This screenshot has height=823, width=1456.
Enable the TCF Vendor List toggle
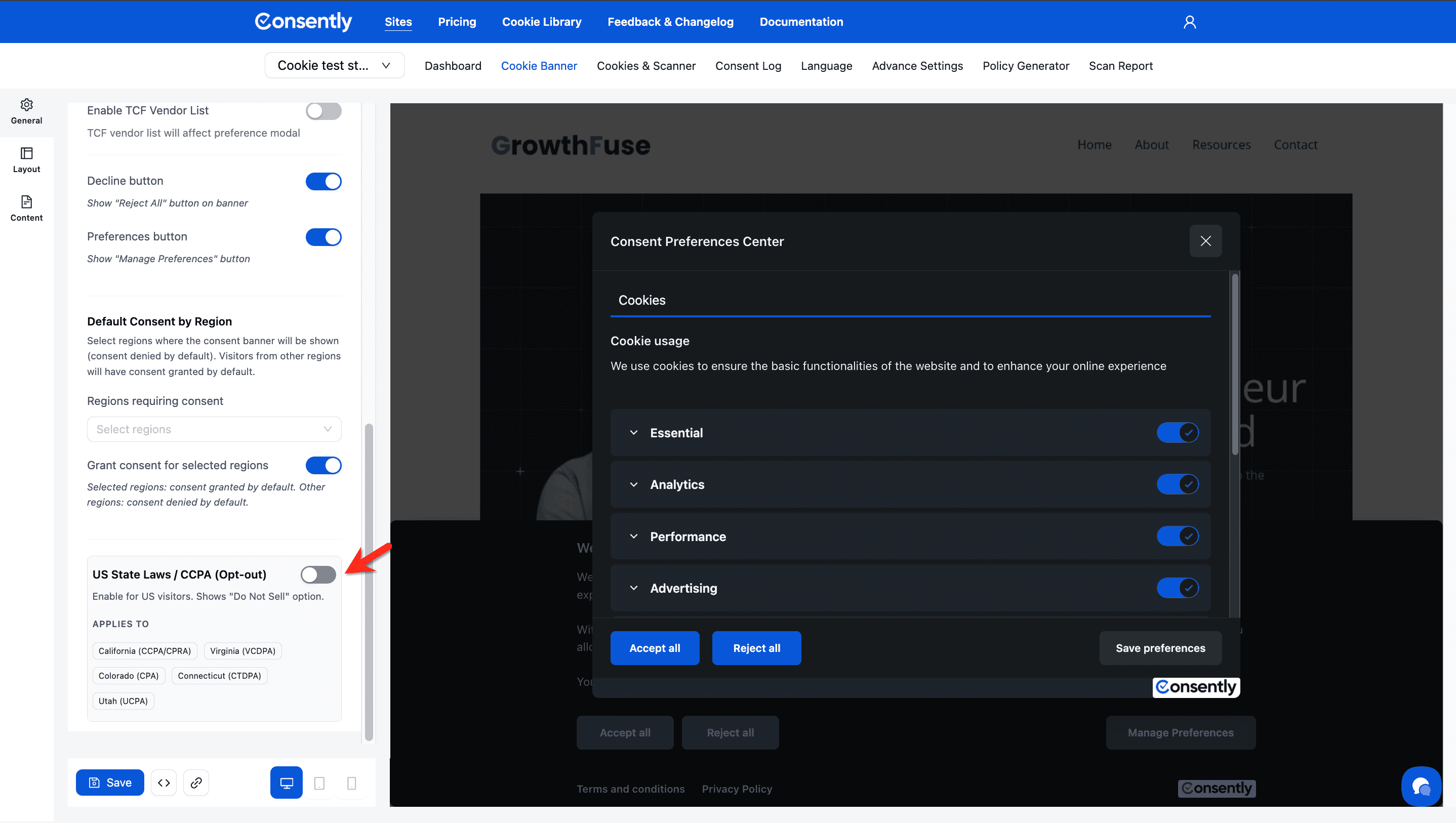point(323,111)
